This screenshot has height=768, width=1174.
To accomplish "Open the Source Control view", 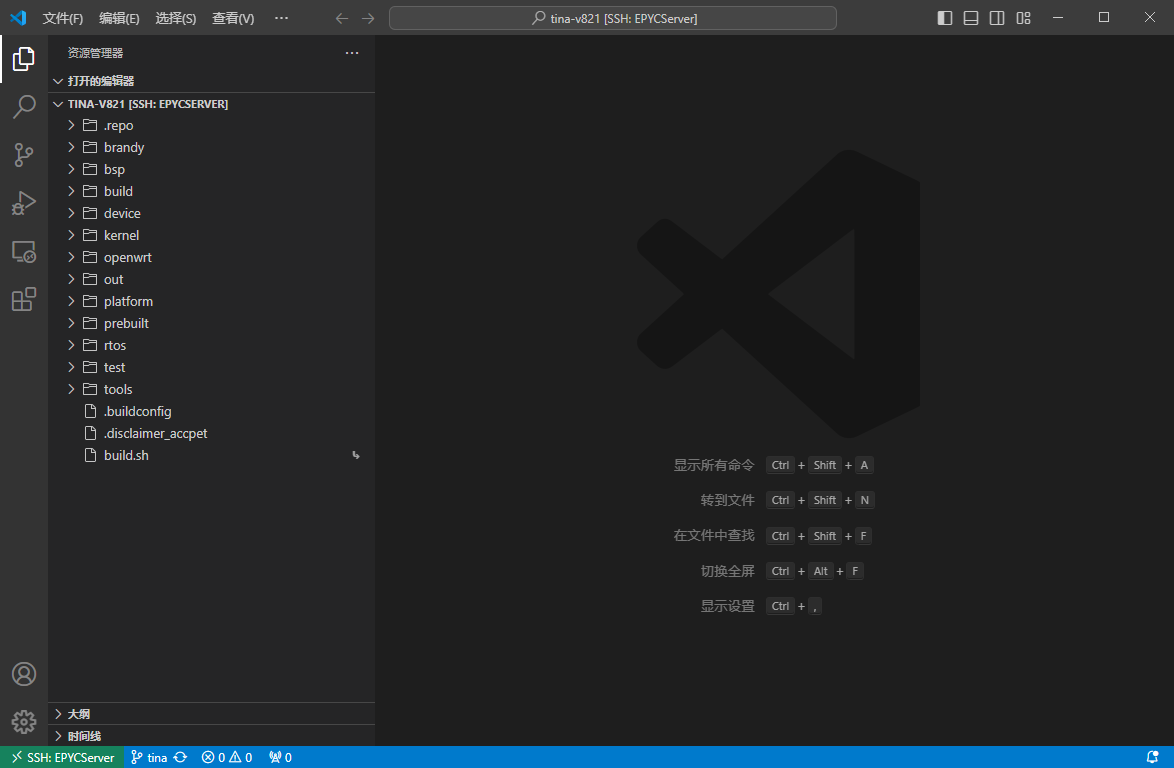I will pyautogui.click(x=24, y=155).
